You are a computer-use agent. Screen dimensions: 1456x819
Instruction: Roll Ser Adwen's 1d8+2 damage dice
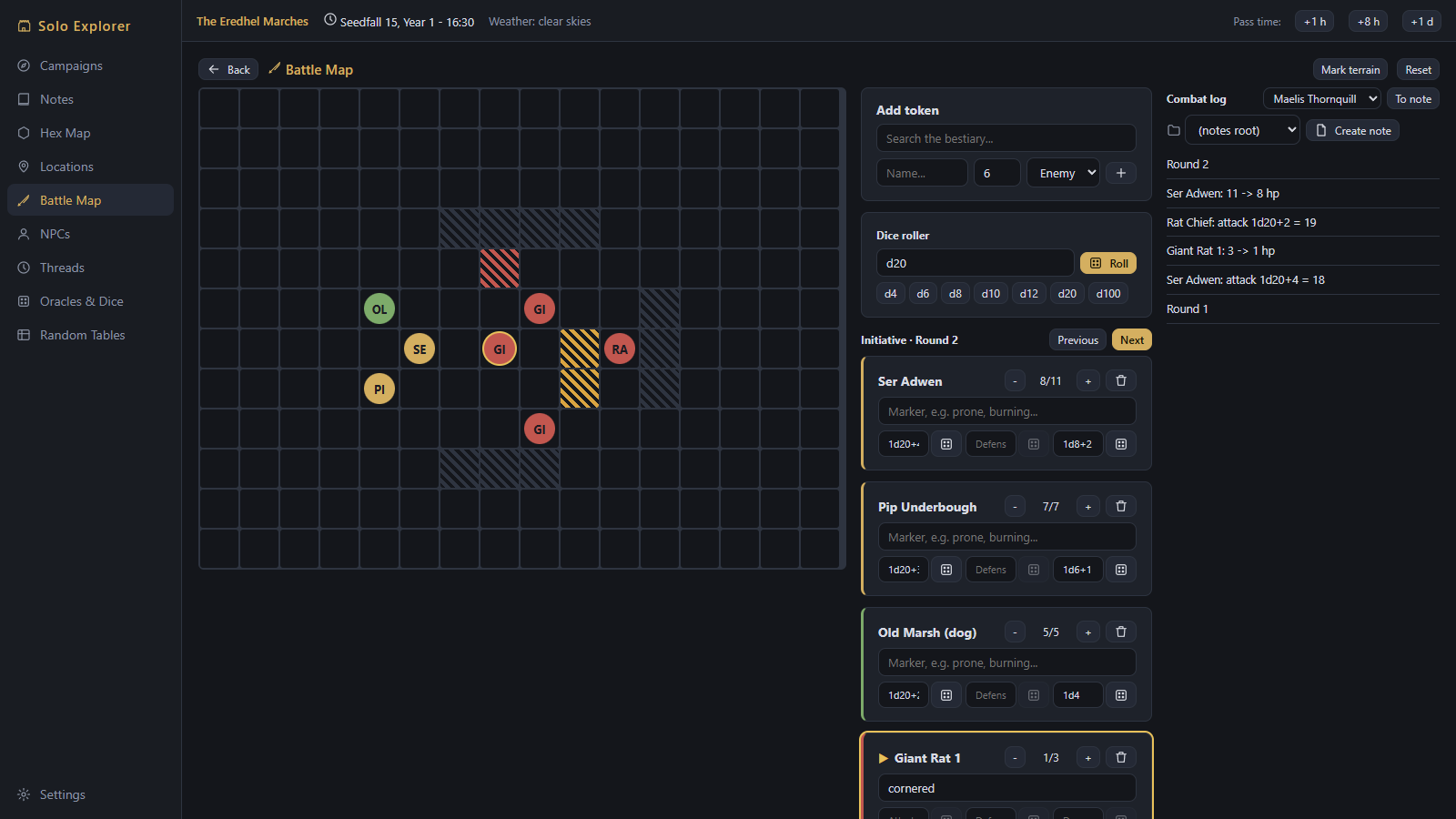pos(1121,444)
